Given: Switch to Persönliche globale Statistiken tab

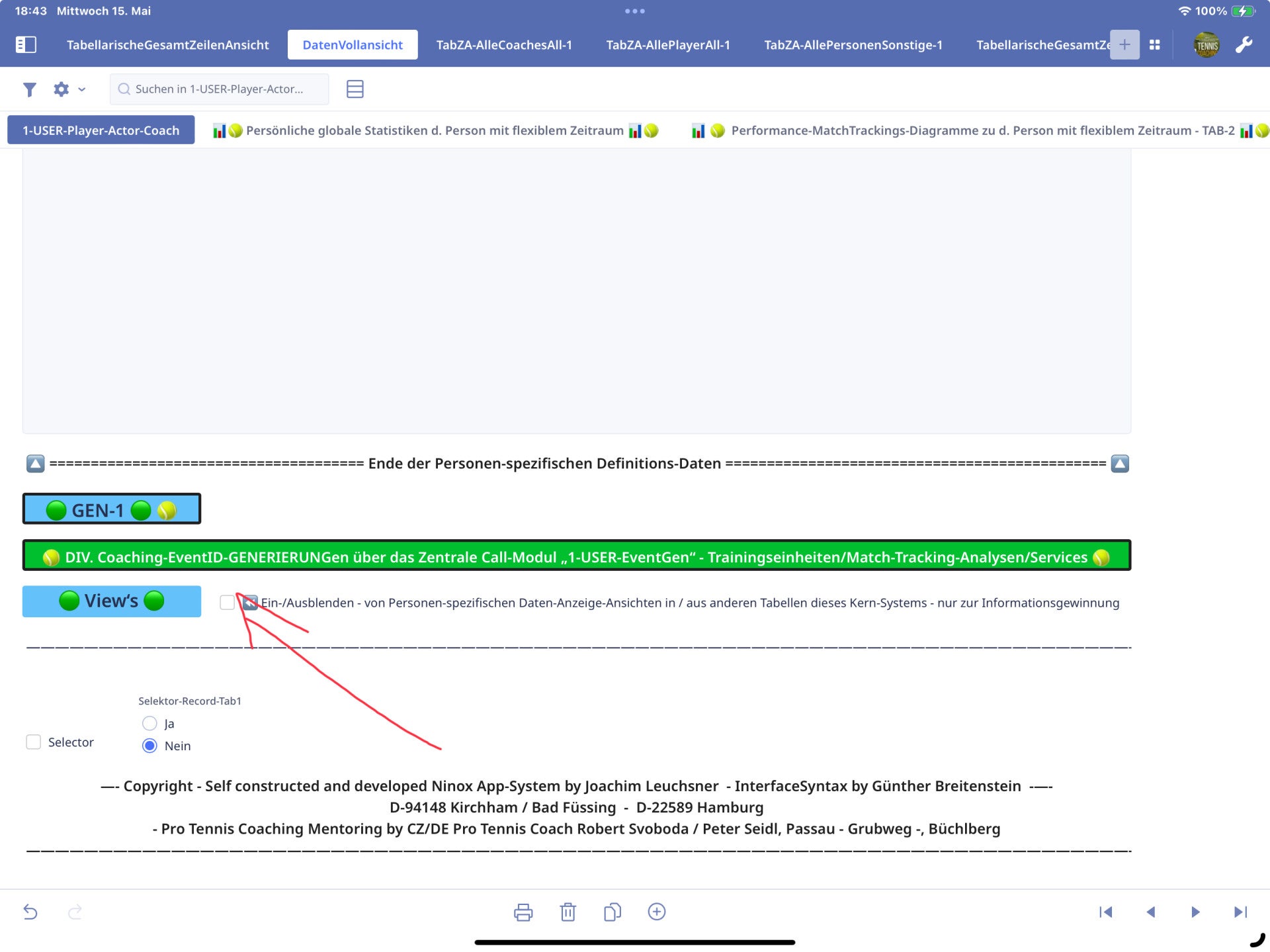Looking at the screenshot, I should [435, 130].
